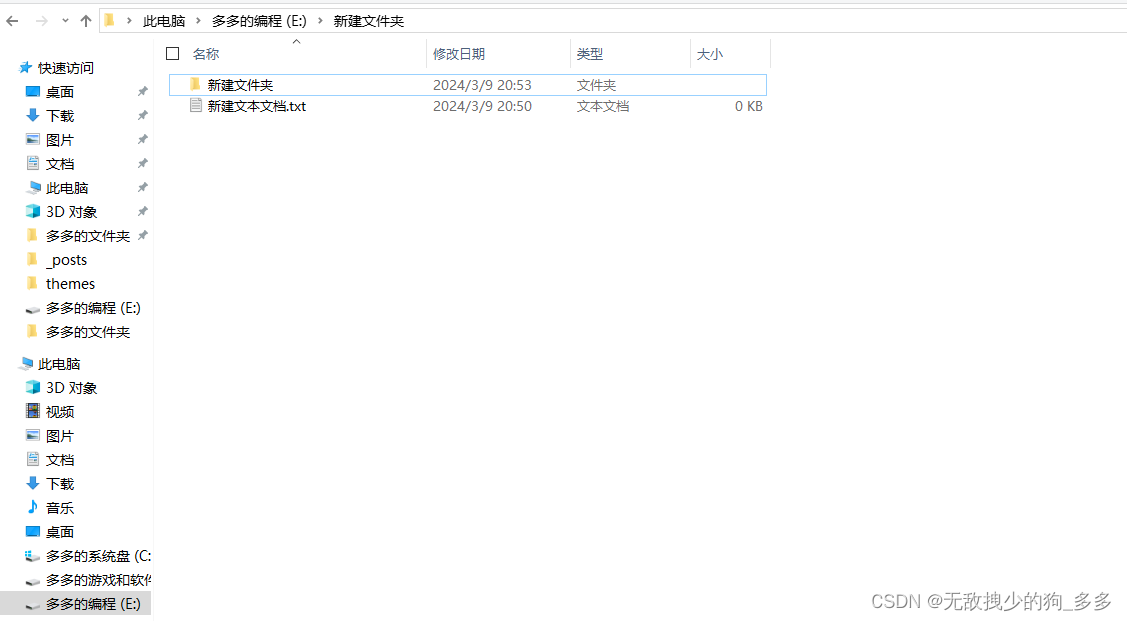The height and width of the screenshot is (621, 1127).
Task: Unpin 桌面 using its pin icon
Action: 143,91
